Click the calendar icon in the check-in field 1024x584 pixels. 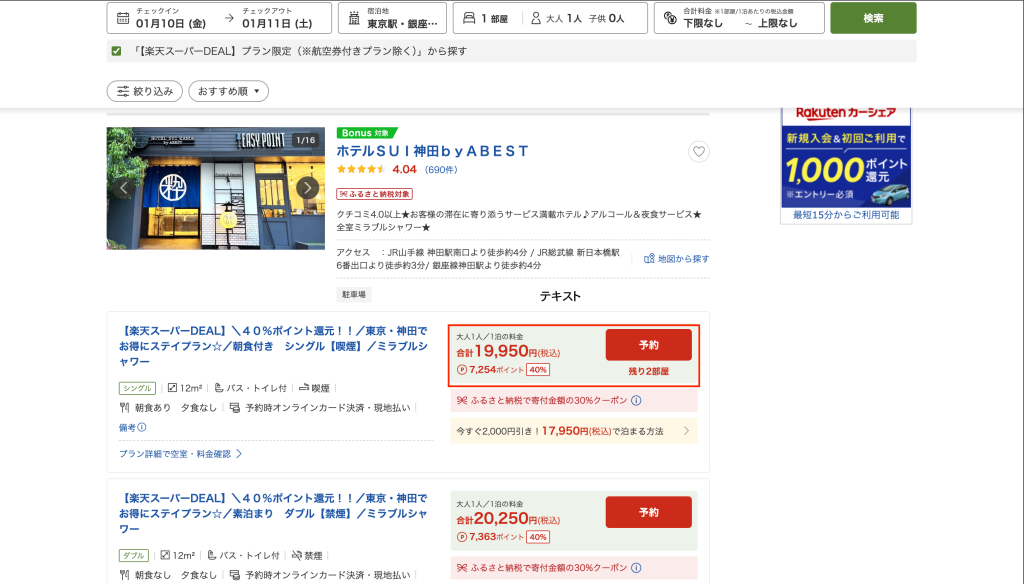pos(123,18)
